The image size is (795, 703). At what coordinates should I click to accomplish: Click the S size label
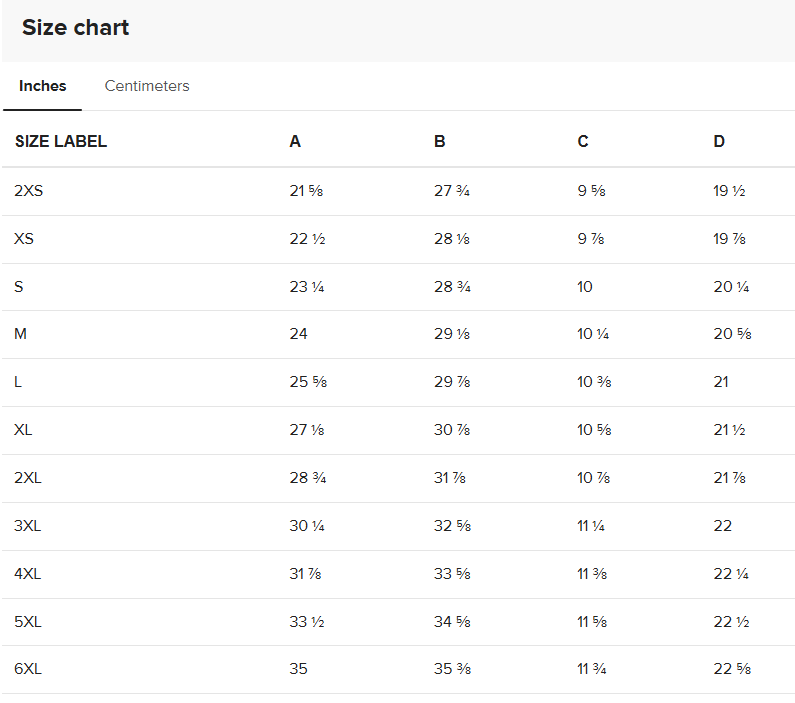tap(19, 287)
